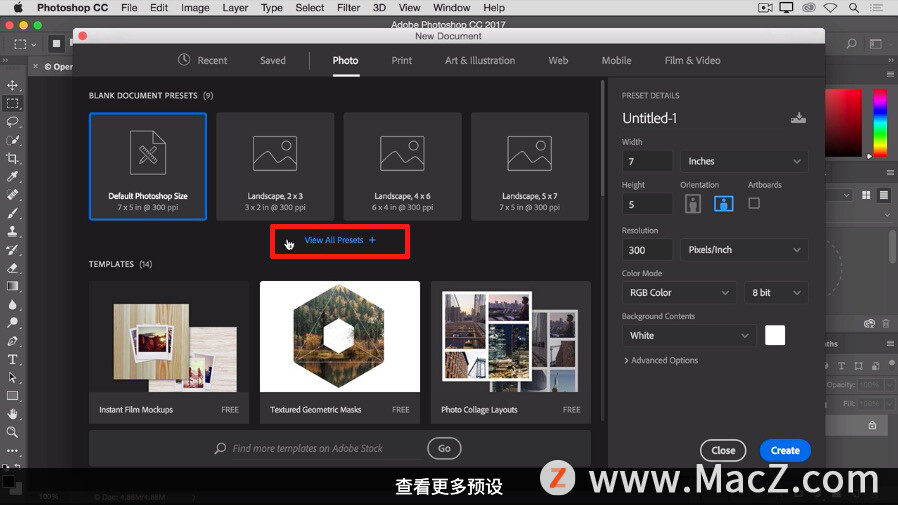898x505 pixels.
Task: Select the Move tool
Action: tap(12, 85)
